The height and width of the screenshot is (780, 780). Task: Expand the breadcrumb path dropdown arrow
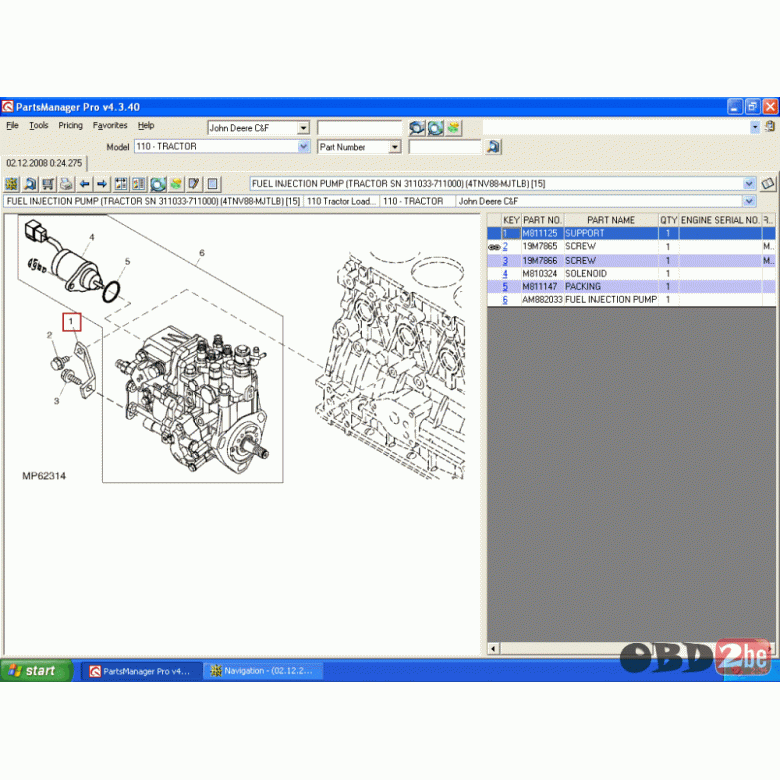(x=749, y=201)
